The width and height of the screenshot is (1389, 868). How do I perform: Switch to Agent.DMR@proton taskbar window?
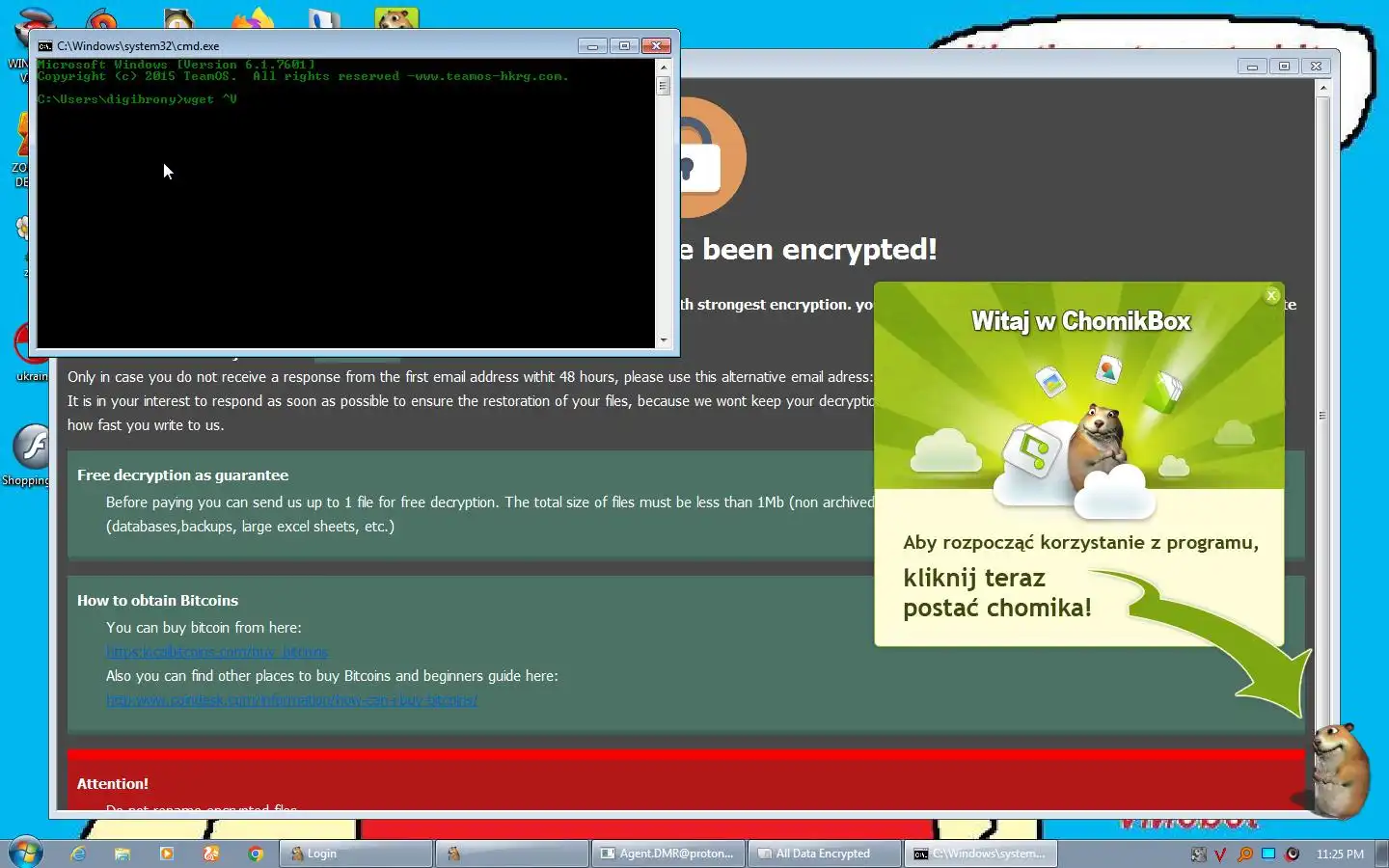coord(668,854)
